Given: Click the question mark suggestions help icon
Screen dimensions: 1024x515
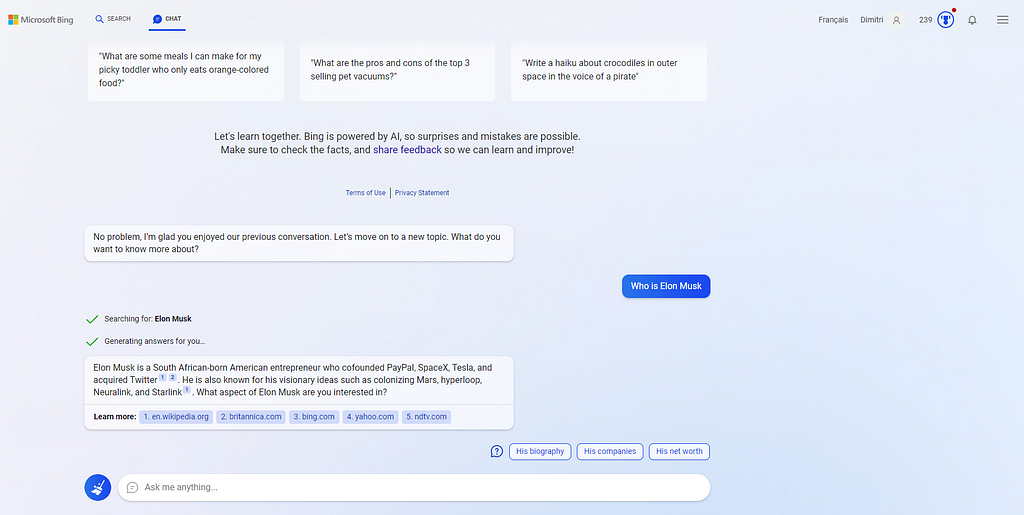Looking at the screenshot, I should (497, 451).
